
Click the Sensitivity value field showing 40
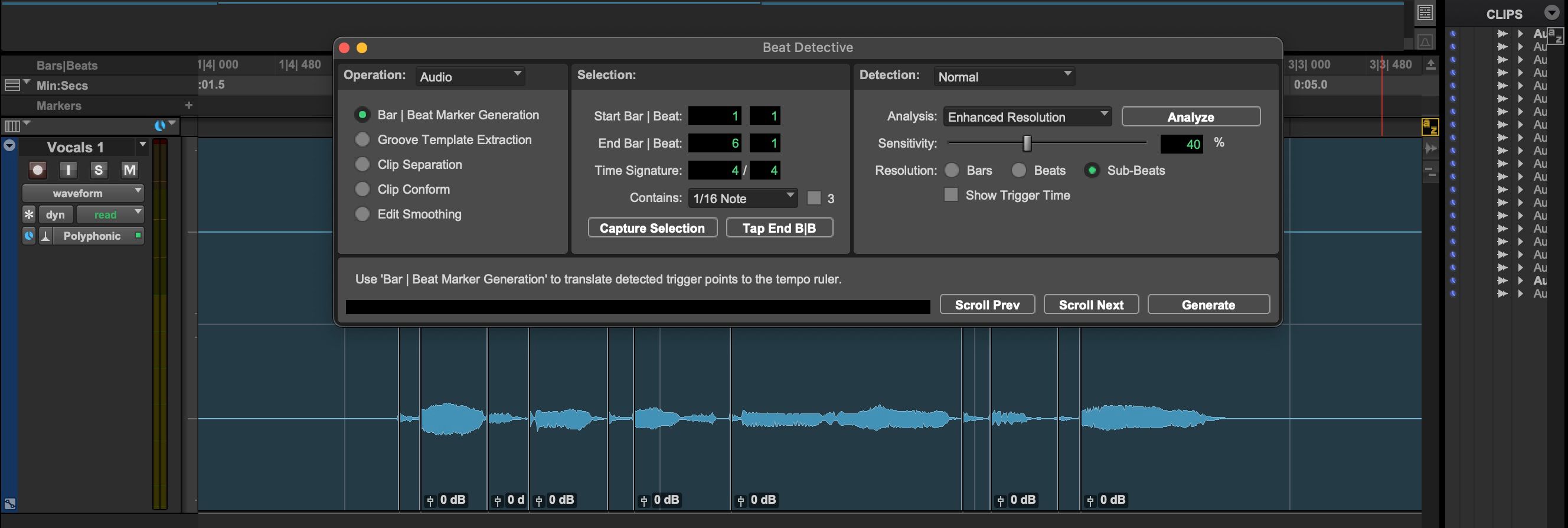(1181, 144)
